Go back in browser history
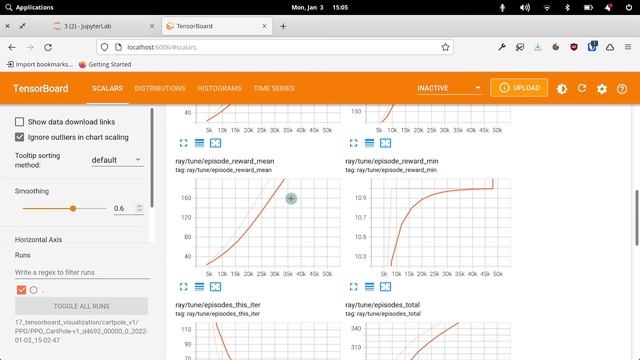The image size is (640, 360). coord(12,47)
